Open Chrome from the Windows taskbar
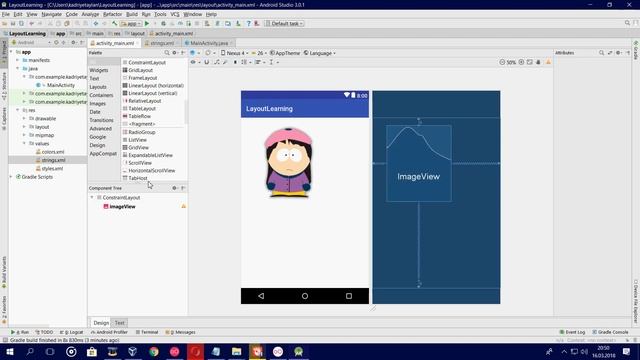Image resolution: width=640 pixels, height=360 pixels. point(154,351)
